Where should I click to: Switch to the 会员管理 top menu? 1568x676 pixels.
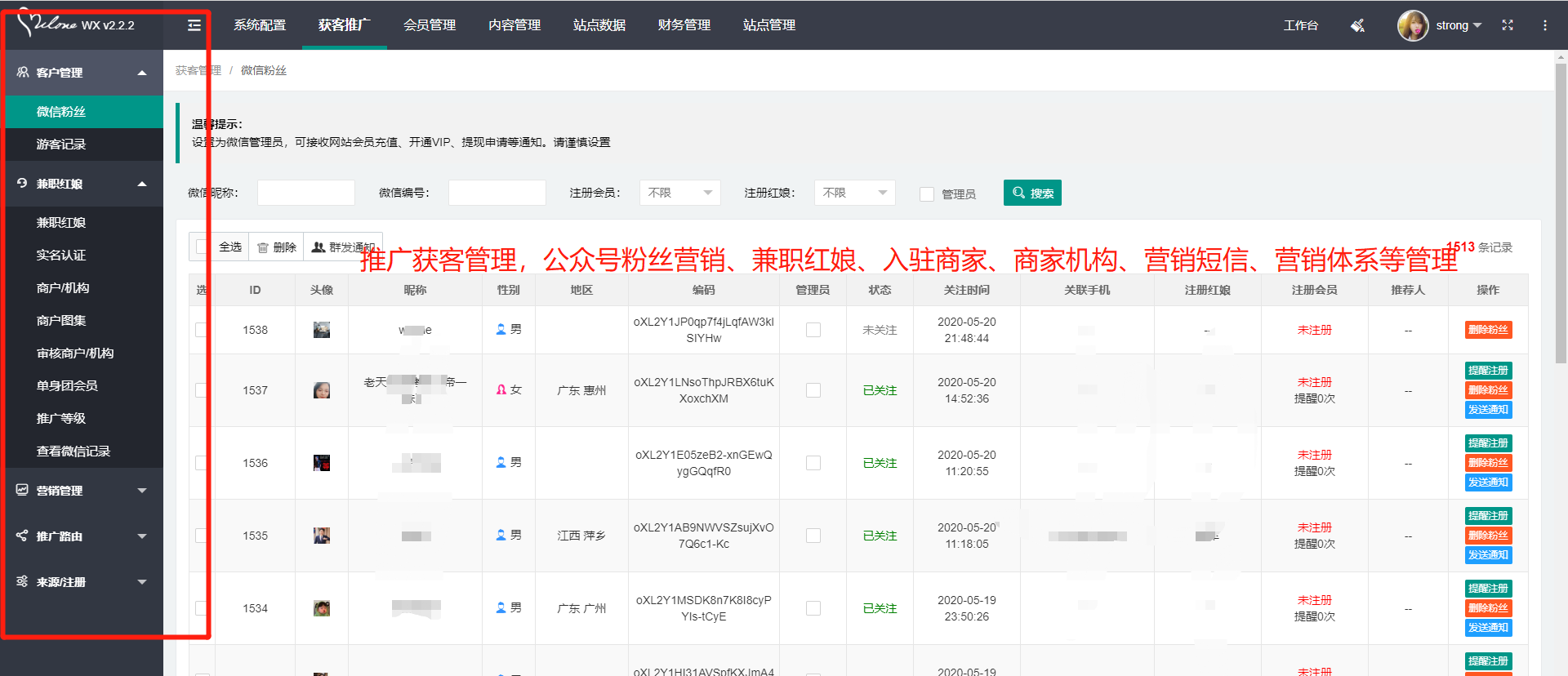[430, 25]
